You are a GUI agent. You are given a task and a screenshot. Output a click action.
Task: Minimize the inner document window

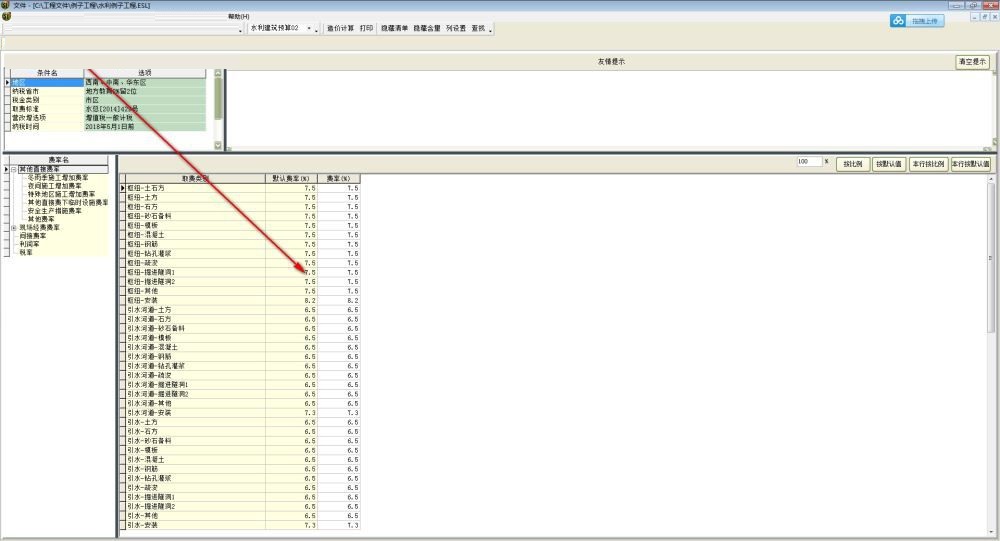[x=972, y=17]
